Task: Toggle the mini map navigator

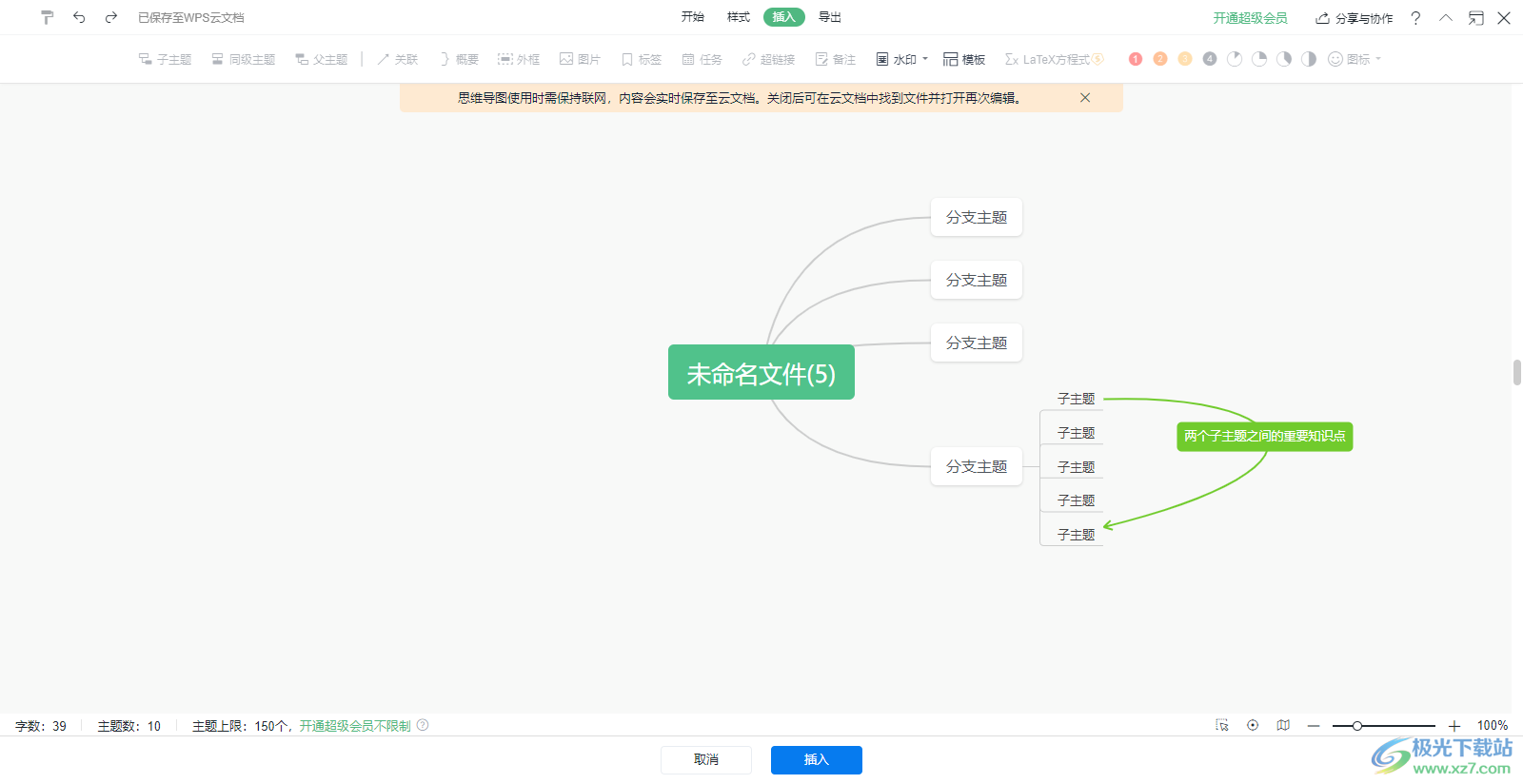Action: click(1283, 725)
